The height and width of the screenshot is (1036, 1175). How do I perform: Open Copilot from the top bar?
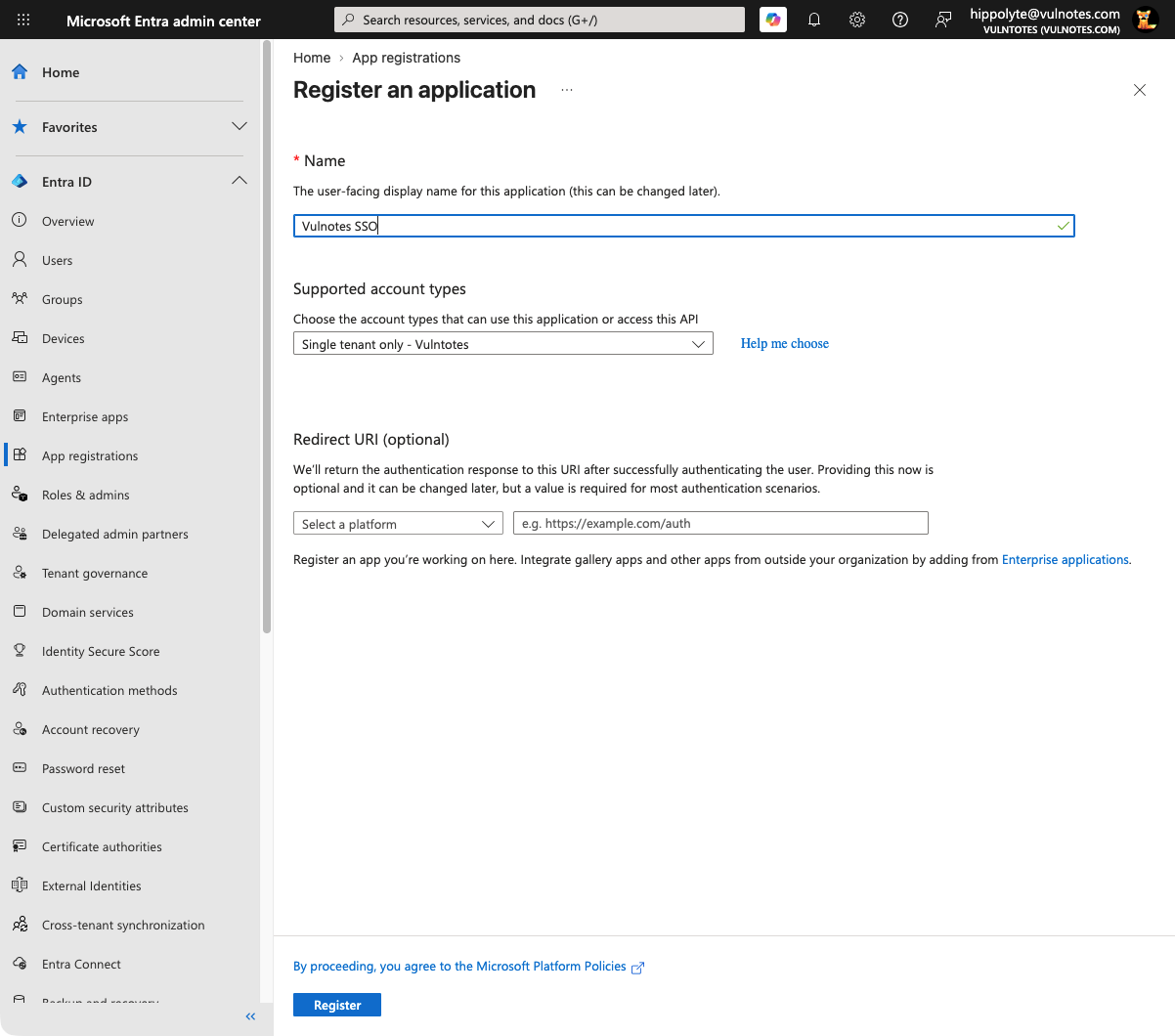(773, 20)
